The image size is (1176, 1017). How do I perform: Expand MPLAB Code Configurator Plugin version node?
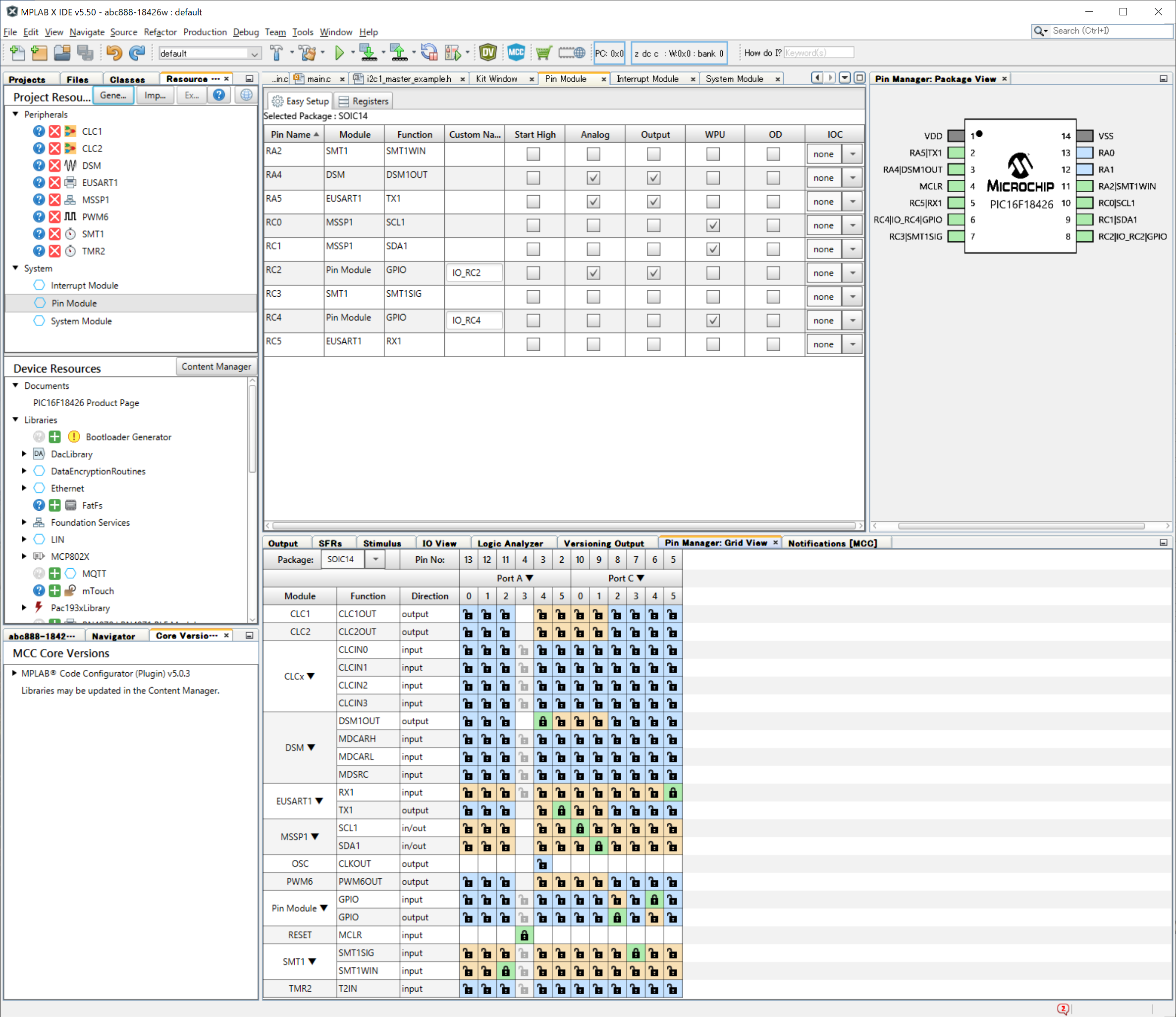14,673
